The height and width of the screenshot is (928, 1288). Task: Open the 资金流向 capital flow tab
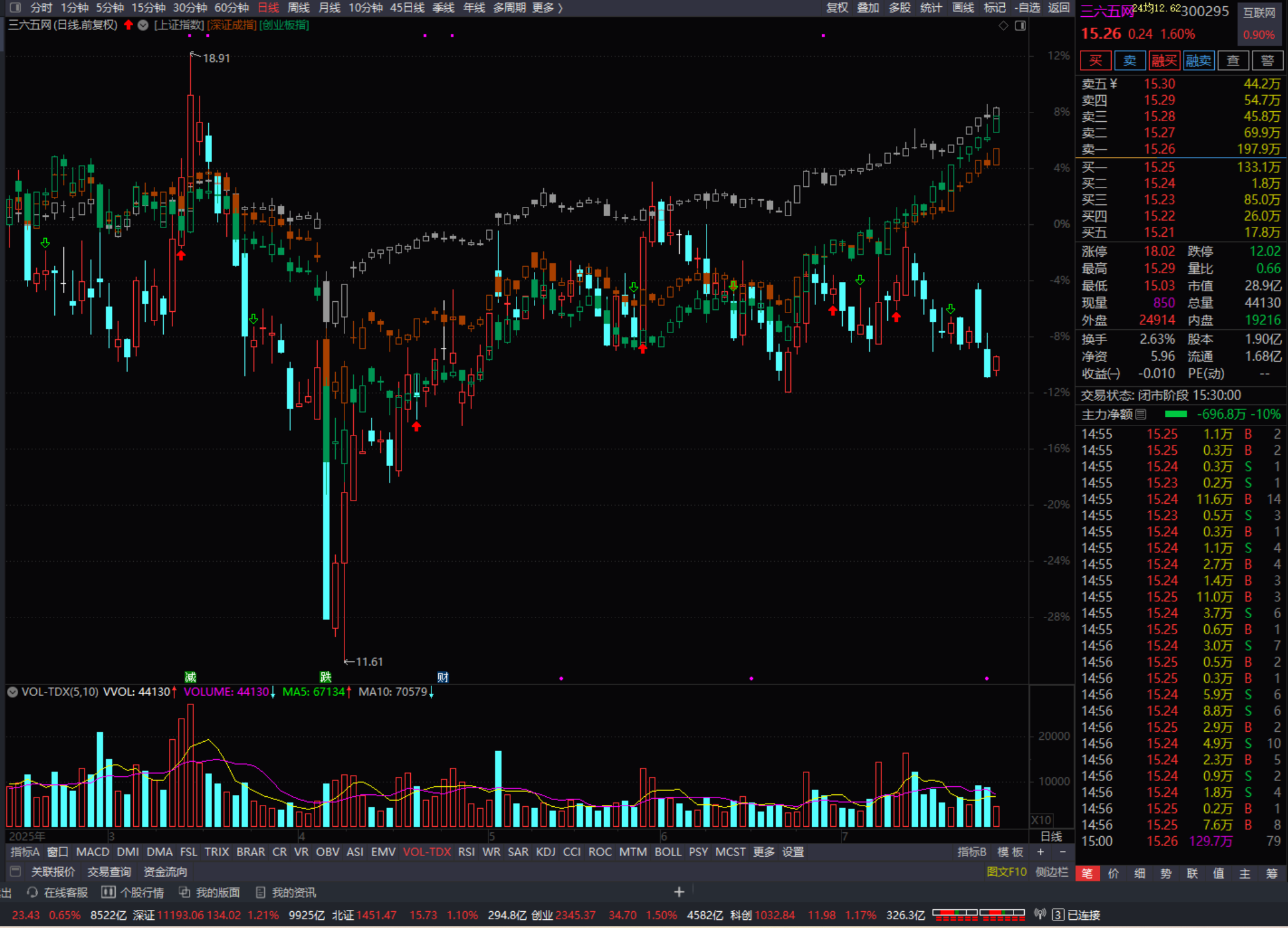coord(165,872)
